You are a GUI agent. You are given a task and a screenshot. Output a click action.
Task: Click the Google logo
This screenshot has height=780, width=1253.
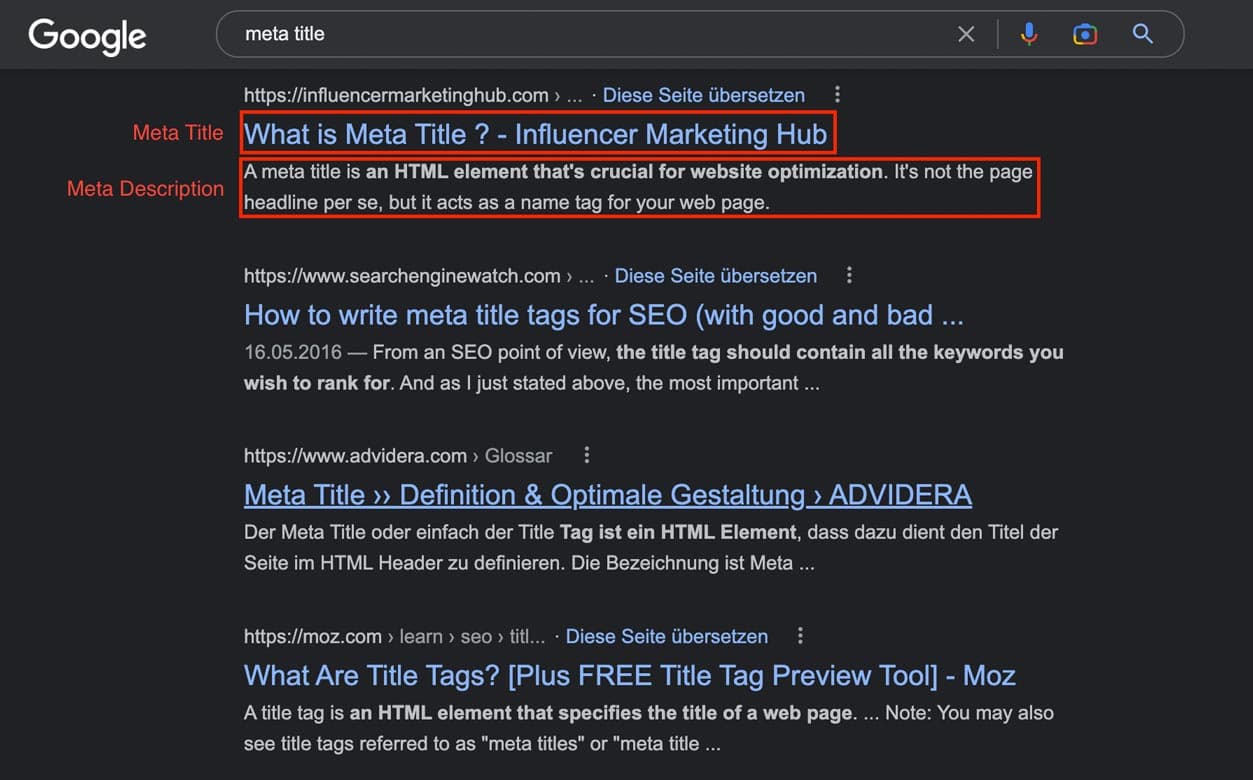point(87,36)
